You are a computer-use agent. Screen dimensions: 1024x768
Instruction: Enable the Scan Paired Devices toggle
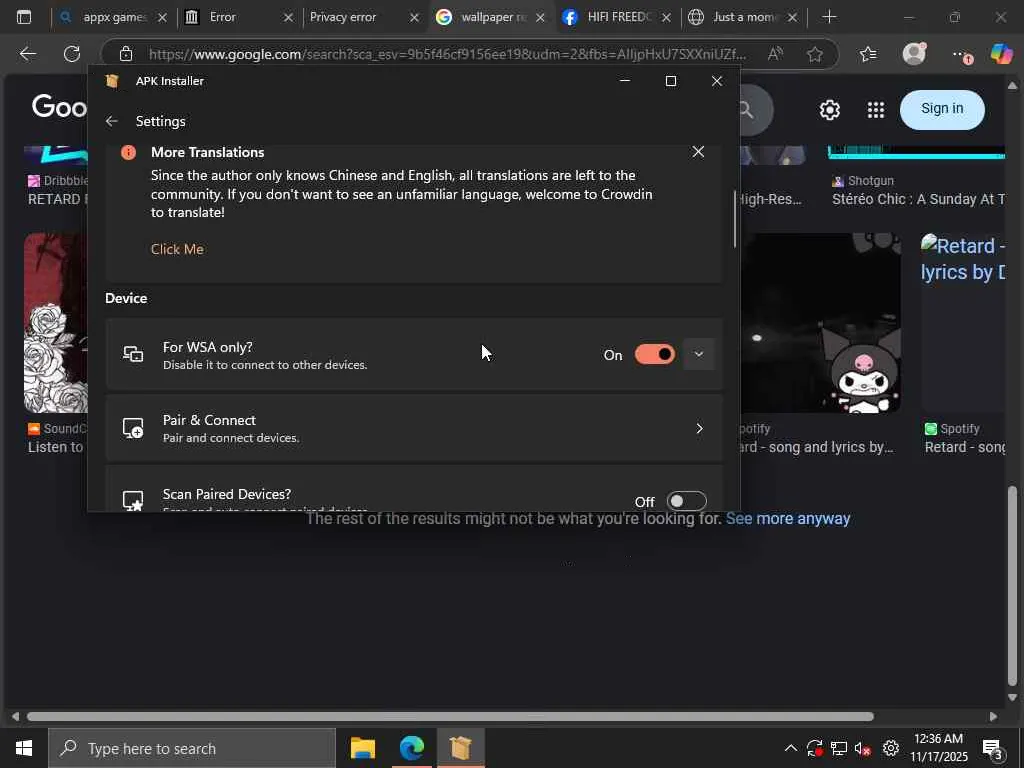coord(686,502)
